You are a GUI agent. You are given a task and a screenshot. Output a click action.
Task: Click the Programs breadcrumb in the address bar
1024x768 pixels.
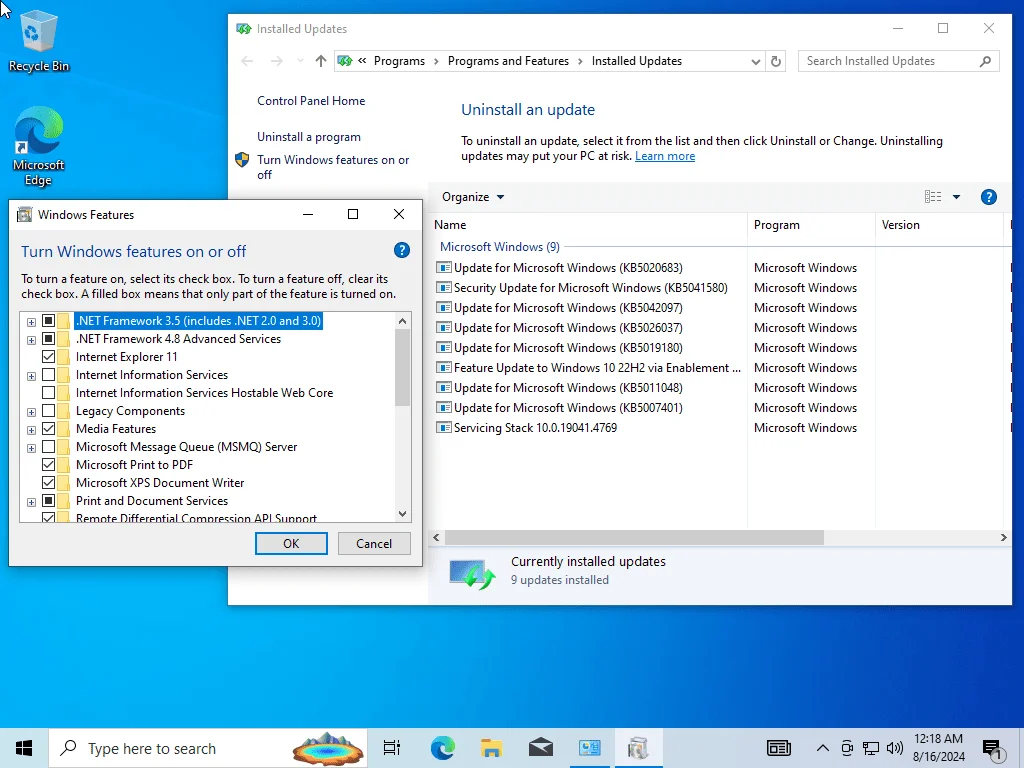pyautogui.click(x=399, y=61)
